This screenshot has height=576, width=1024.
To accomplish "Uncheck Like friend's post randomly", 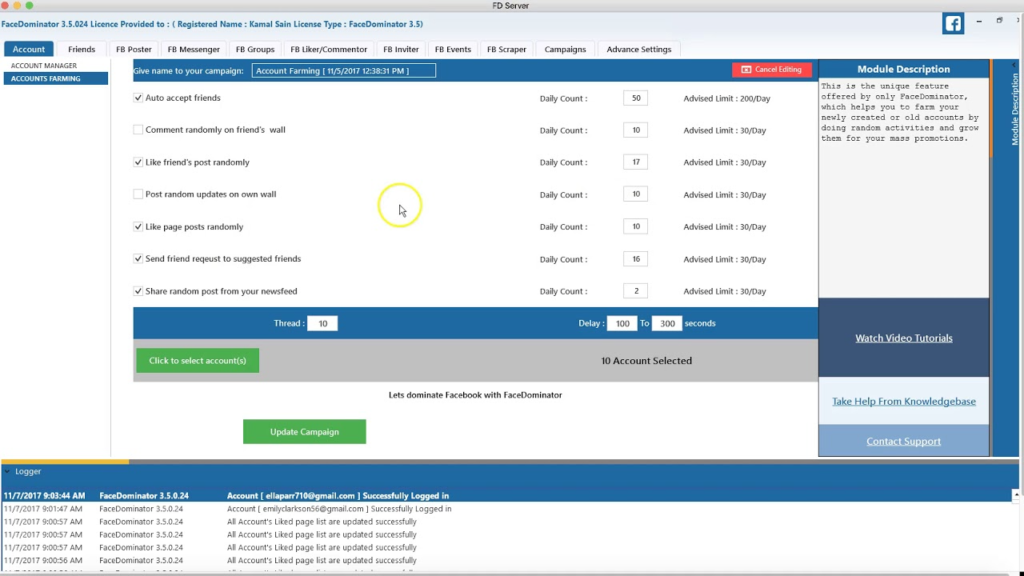I will 138,162.
